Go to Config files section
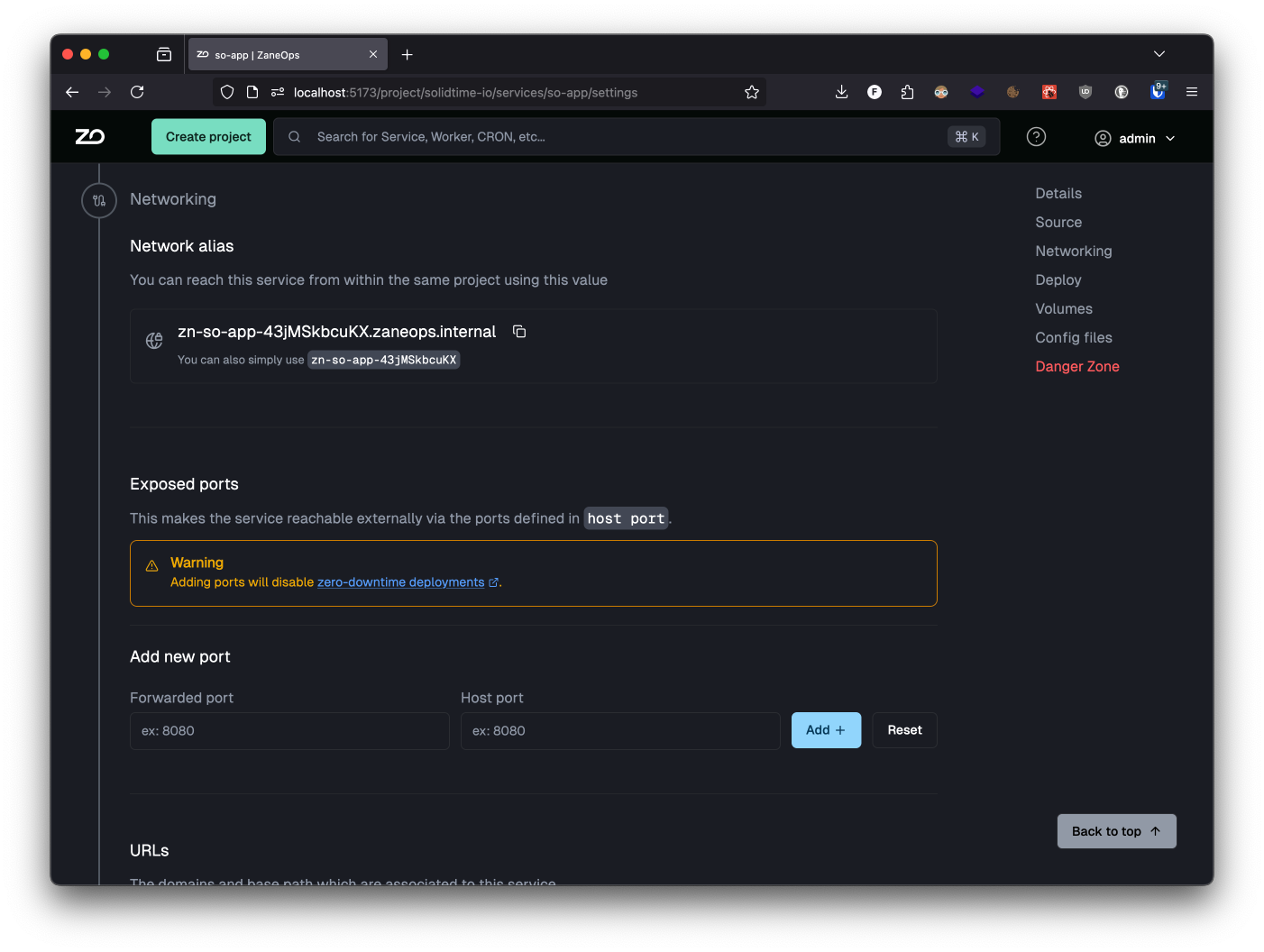Viewport: 1264px width, 952px height. pos(1074,338)
